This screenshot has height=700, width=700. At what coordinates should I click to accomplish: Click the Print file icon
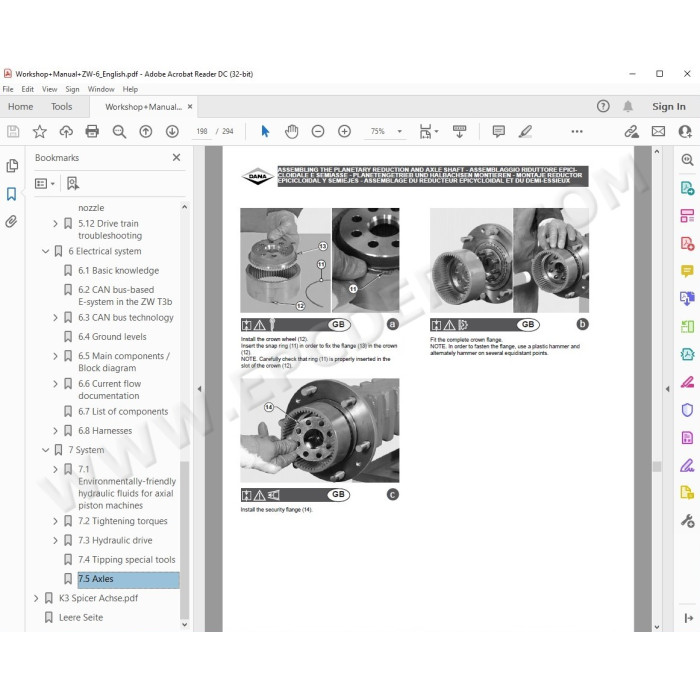pyautogui.click(x=92, y=131)
